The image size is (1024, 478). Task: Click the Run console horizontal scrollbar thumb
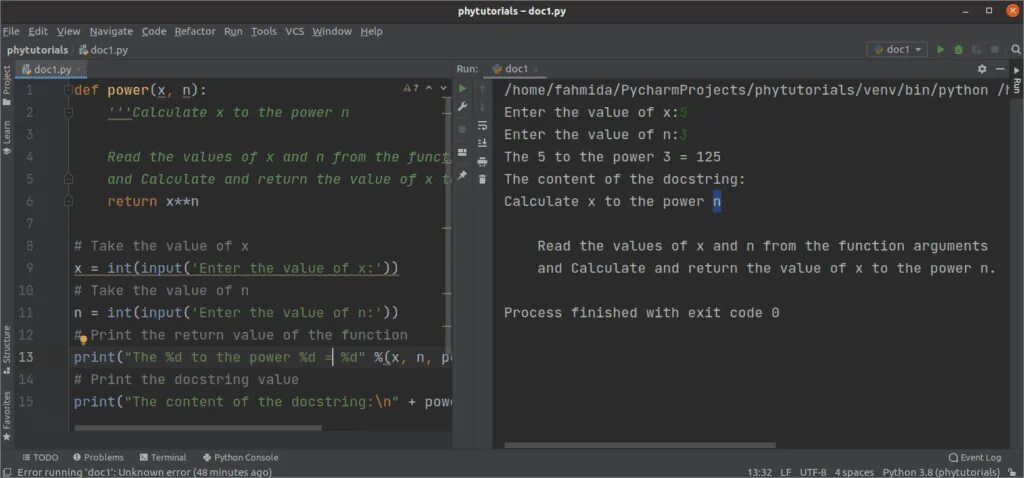tap(640, 445)
